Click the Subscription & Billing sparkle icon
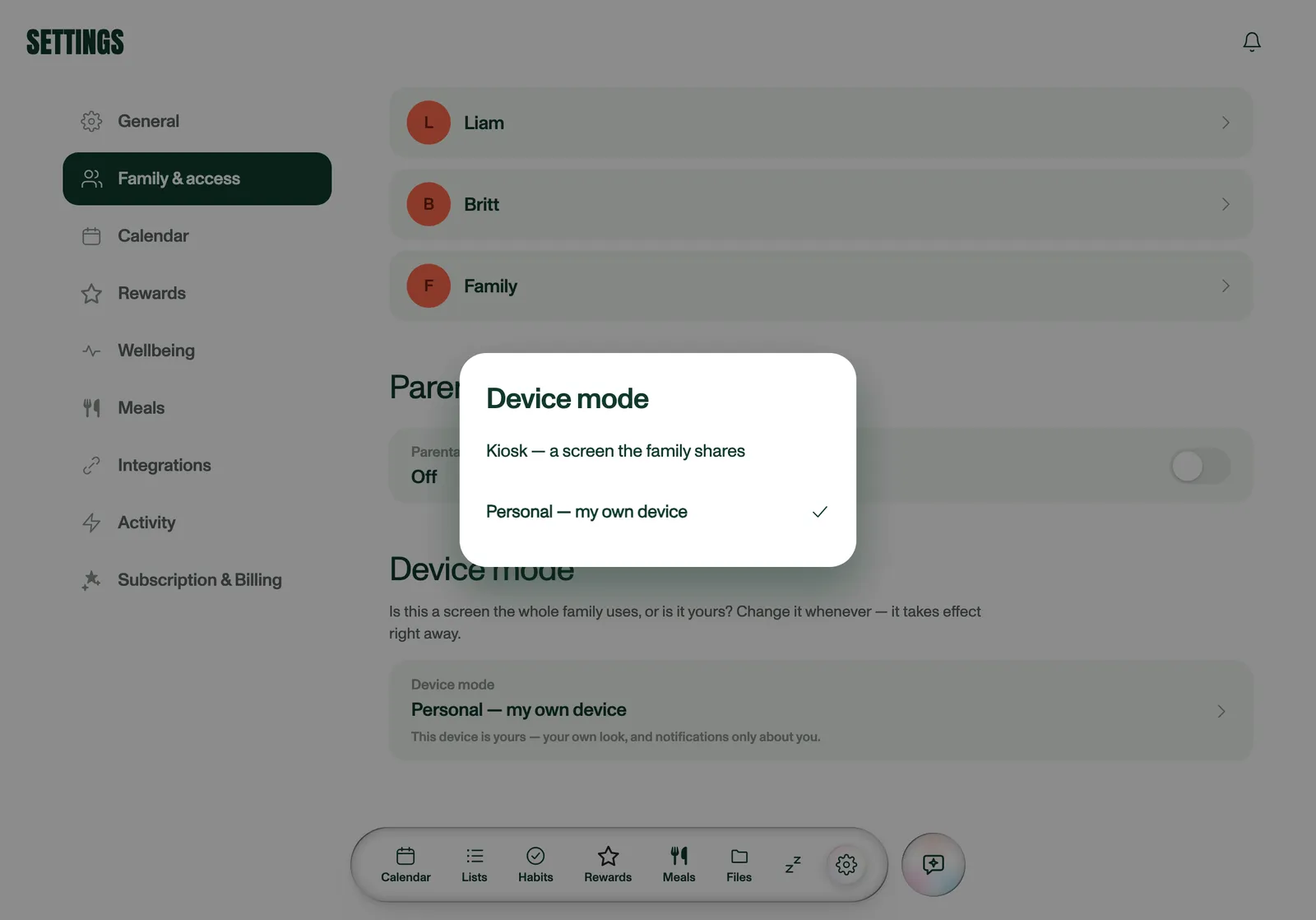Image resolution: width=1316 pixels, height=920 pixels. pyautogui.click(x=91, y=580)
